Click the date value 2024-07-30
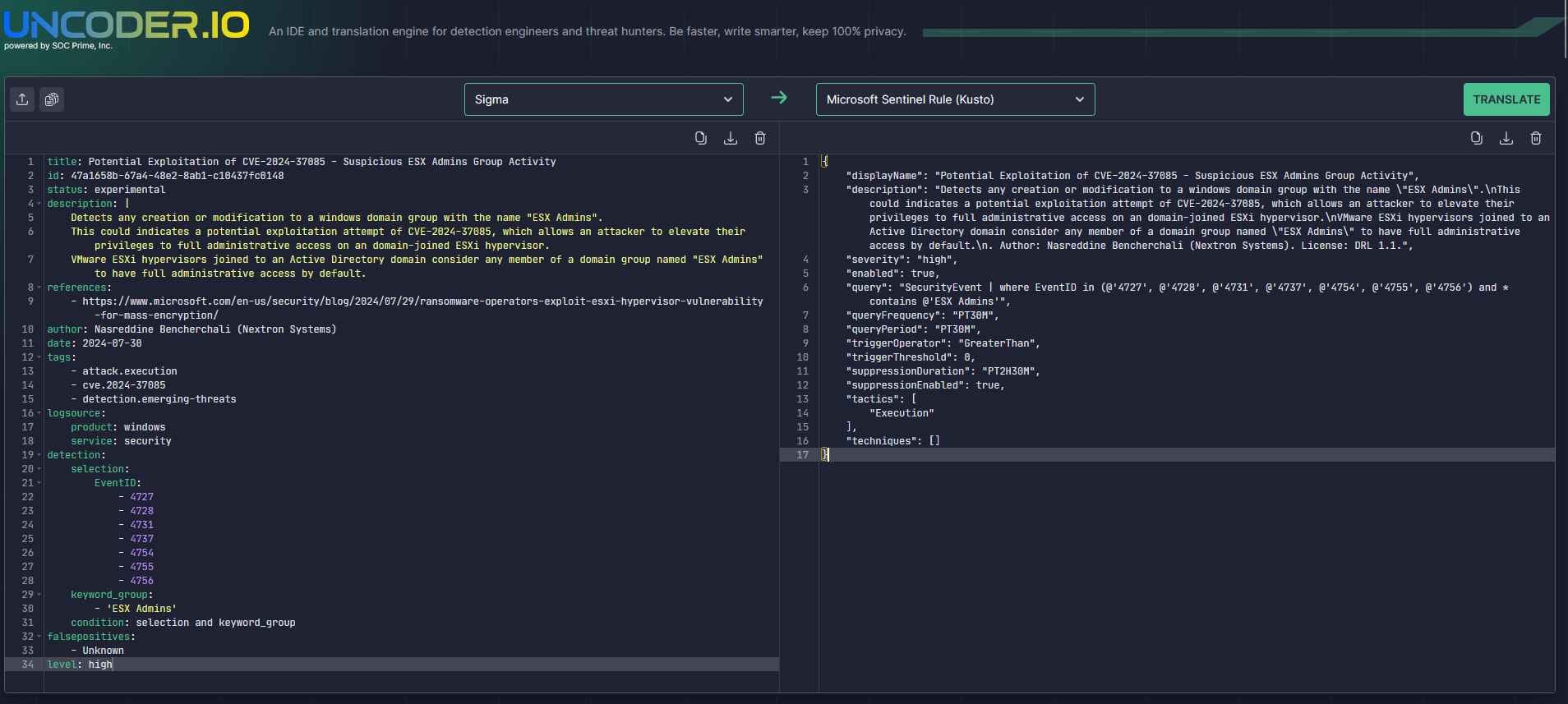This screenshot has width=1568, height=704. (112, 343)
